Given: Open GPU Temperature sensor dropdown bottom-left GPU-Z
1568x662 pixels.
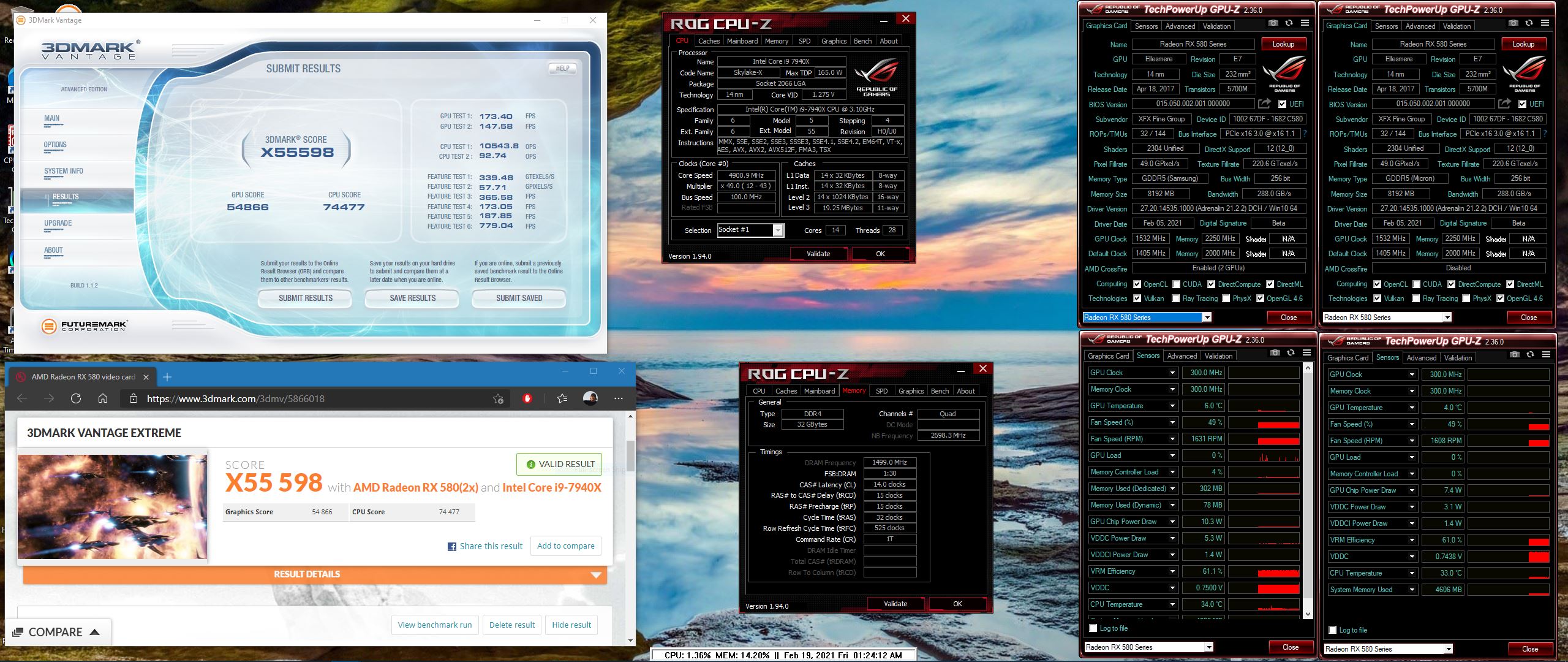Looking at the screenshot, I should coord(1172,406).
